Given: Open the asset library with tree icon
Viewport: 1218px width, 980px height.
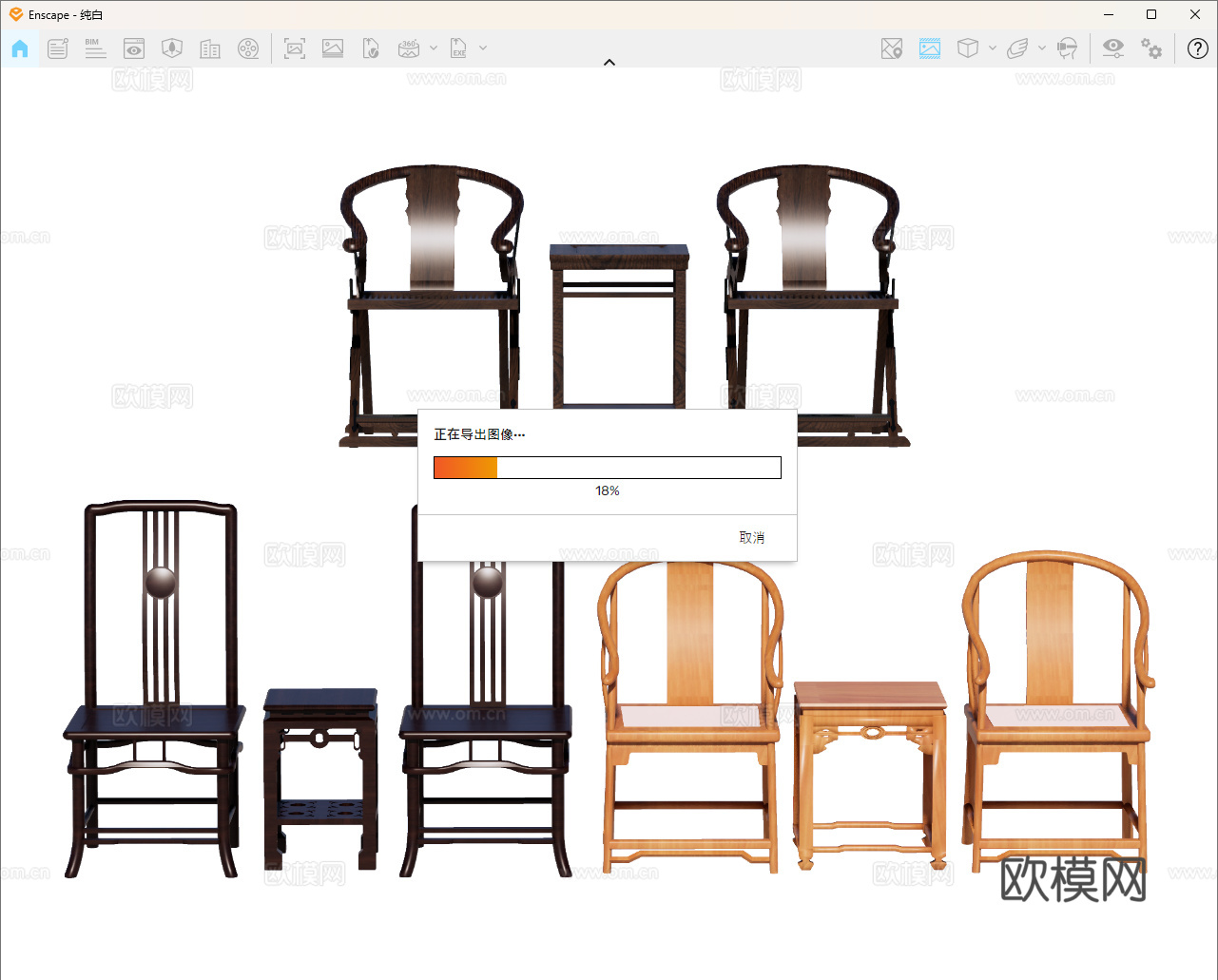Looking at the screenshot, I should [172, 48].
